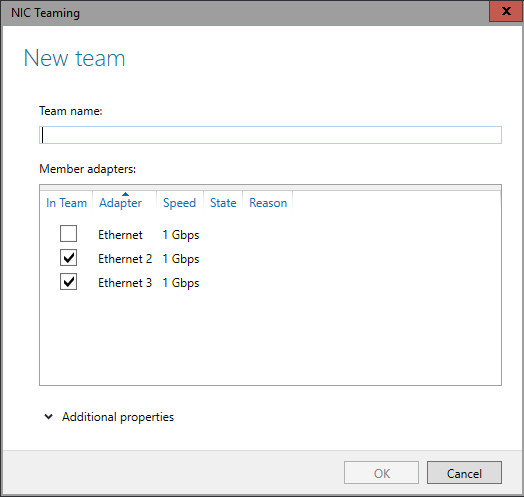Click the Team name input field
Image resolution: width=524 pixels, height=497 pixels.
coord(270,135)
